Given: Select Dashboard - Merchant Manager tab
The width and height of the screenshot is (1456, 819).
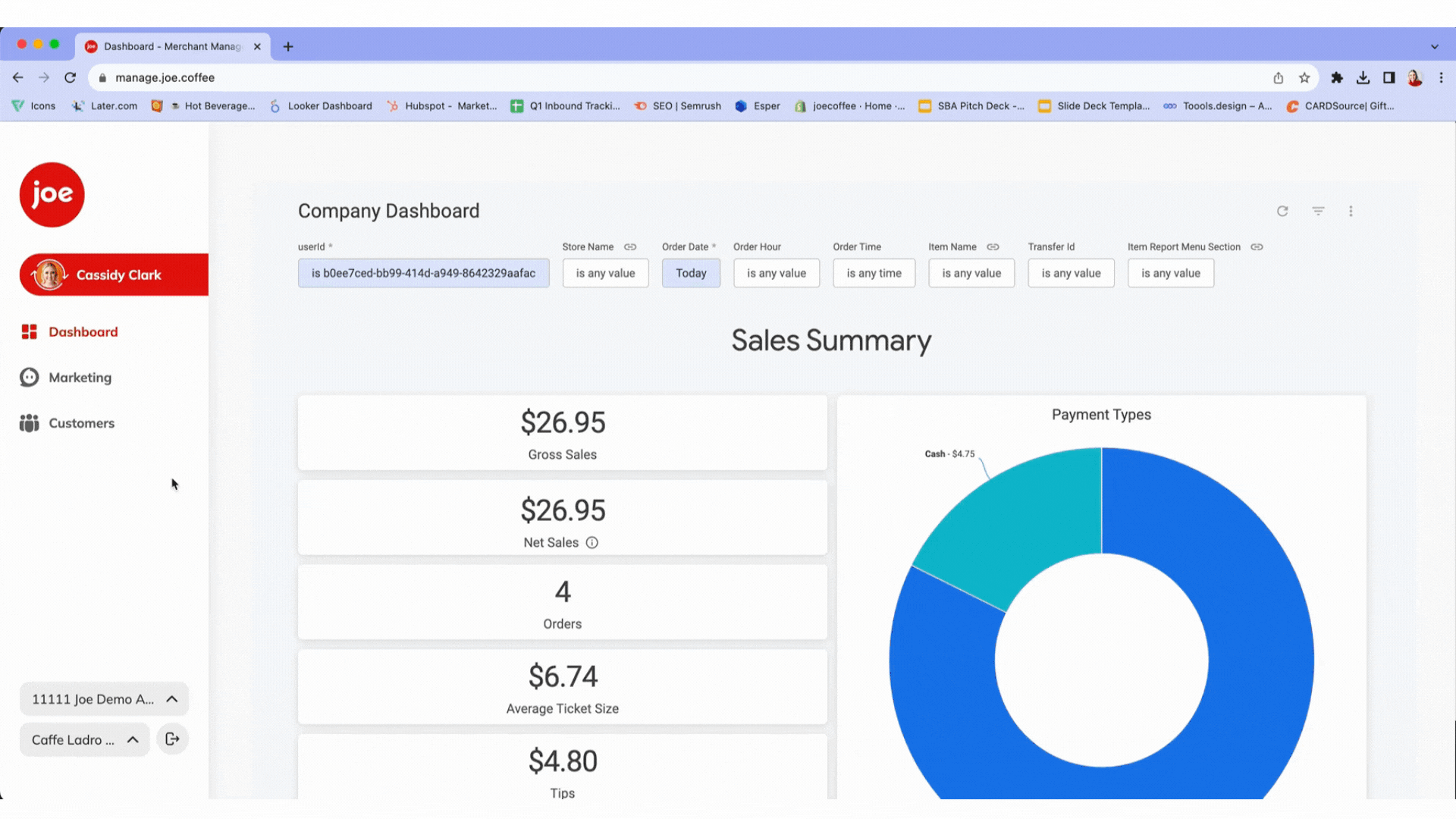Looking at the screenshot, I should tap(172, 46).
